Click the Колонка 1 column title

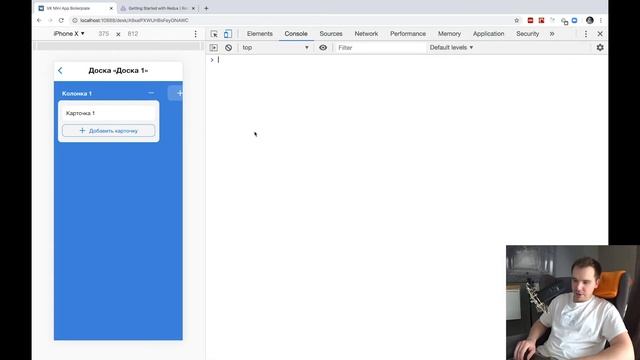(77, 93)
